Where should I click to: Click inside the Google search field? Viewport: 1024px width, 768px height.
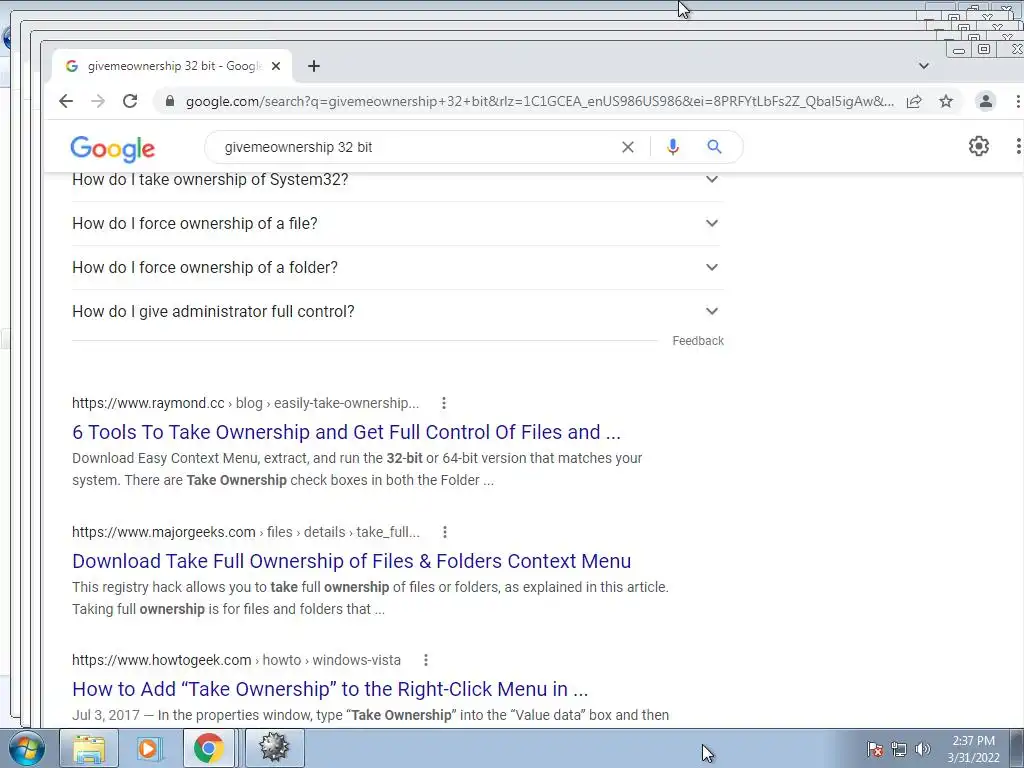click(x=418, y=147)
